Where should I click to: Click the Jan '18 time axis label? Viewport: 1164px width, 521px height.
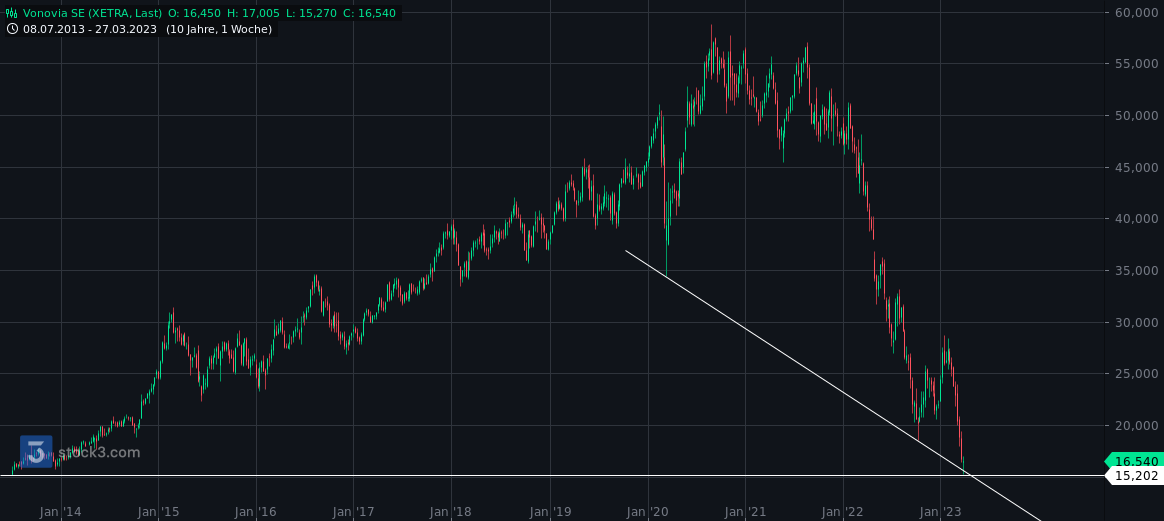point(451,511)
